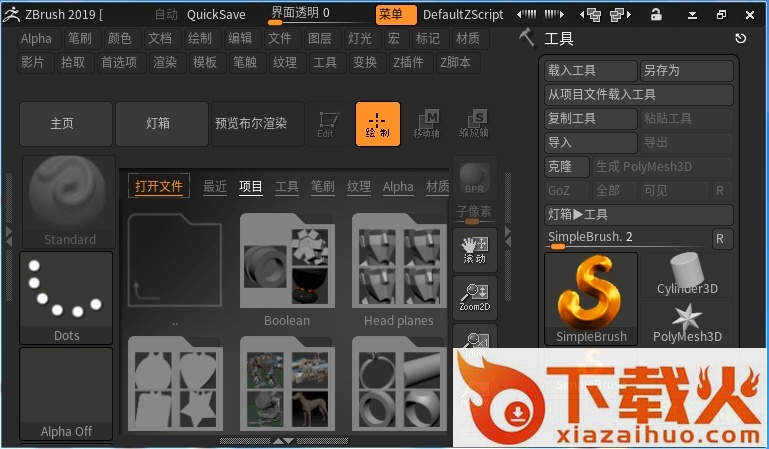The height and width of the screenshot is (449, 769).
Task: Collapse the lightbox using bottom arrows
Action: pyautogui.click(x=284, y=440)
